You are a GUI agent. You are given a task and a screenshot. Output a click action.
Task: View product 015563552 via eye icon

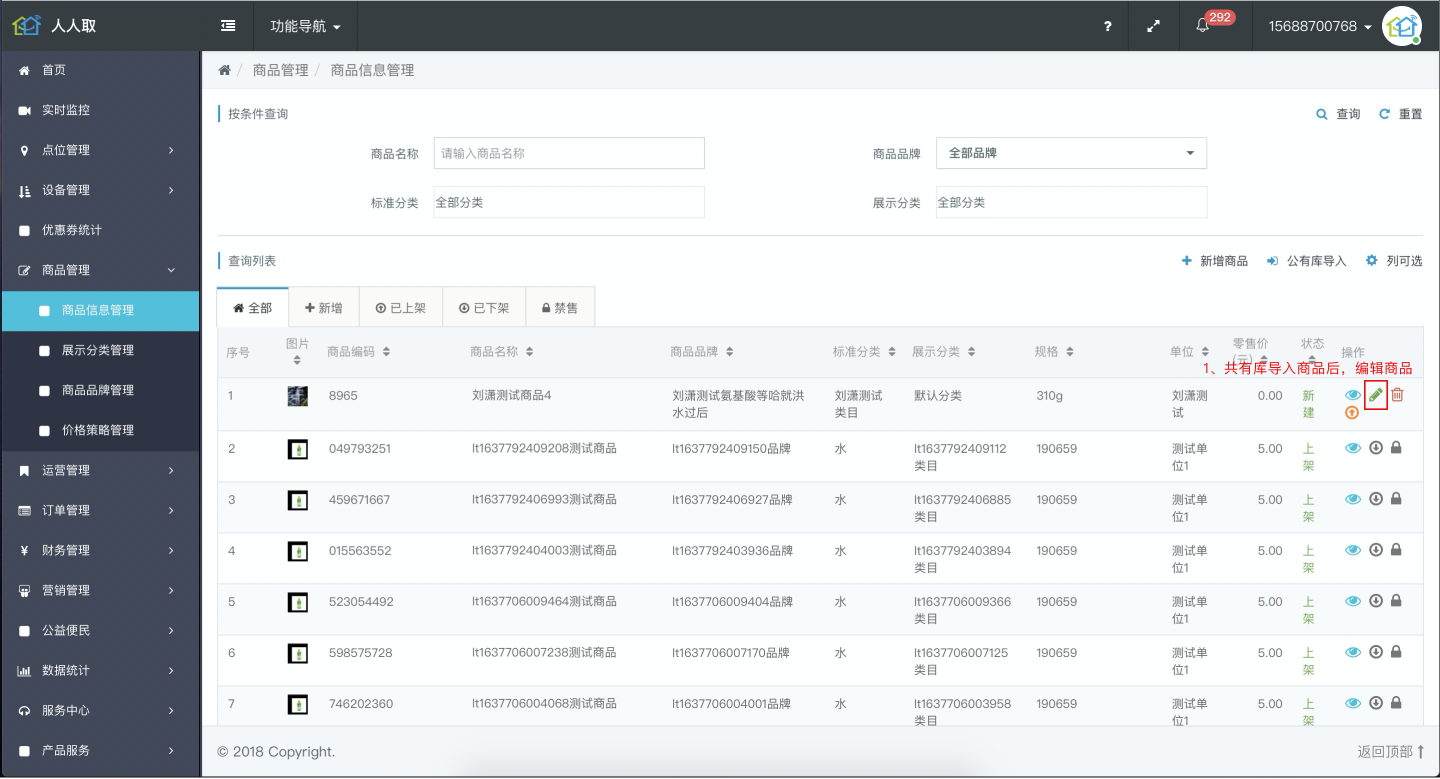tap(1353, 550)
